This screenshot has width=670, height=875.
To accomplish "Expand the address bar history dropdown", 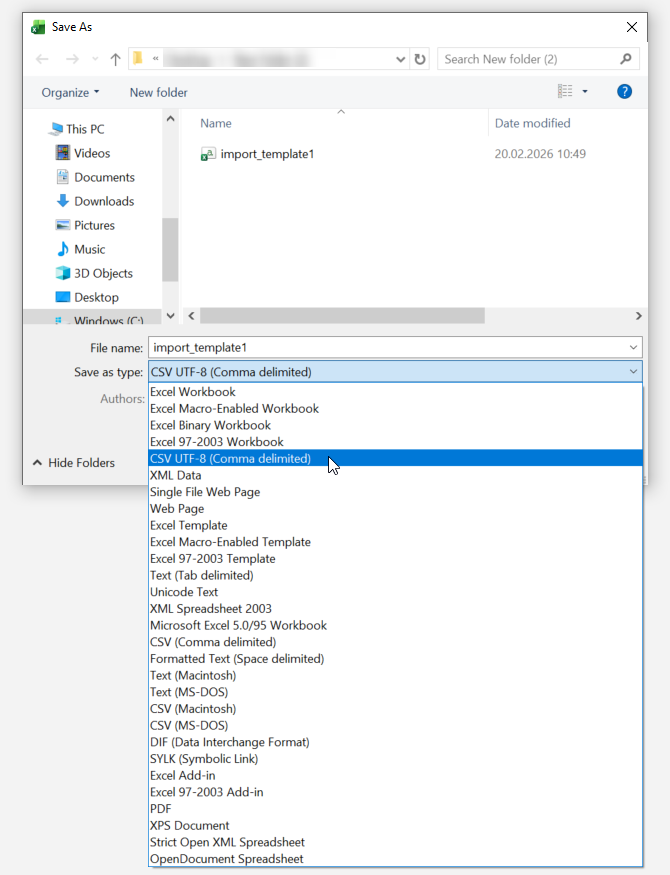I will [x=401, y=59].
